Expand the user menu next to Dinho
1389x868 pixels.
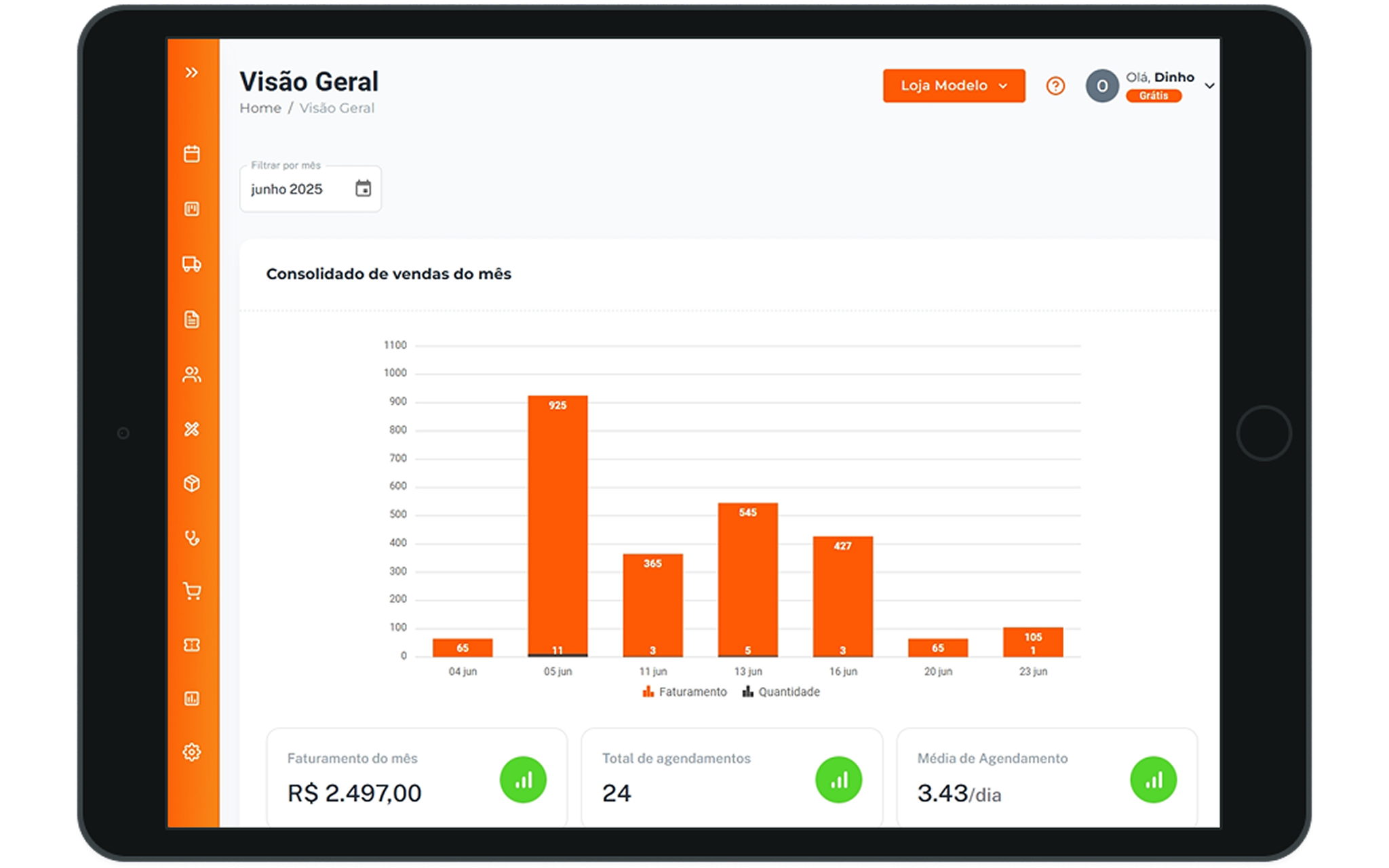click(1210, 85)
